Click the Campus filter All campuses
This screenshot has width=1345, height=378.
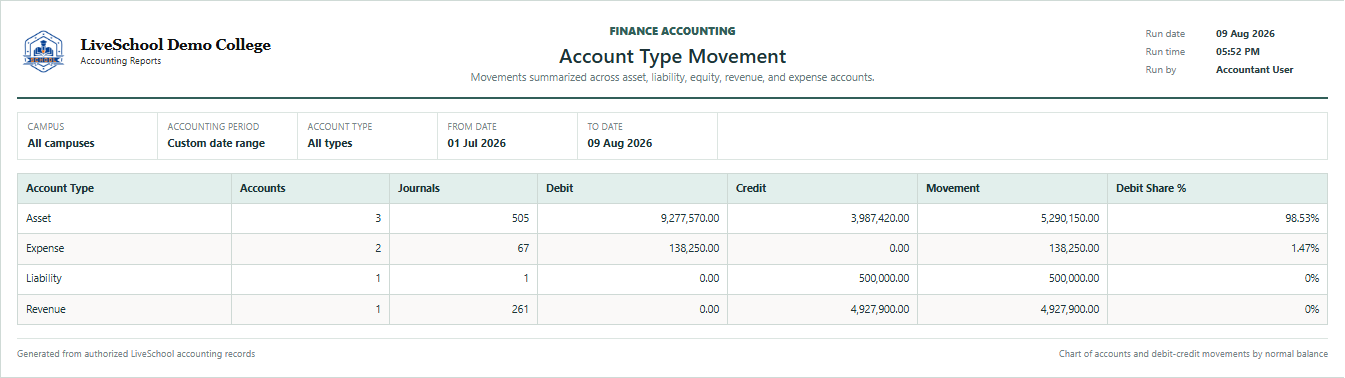point(61,144)
